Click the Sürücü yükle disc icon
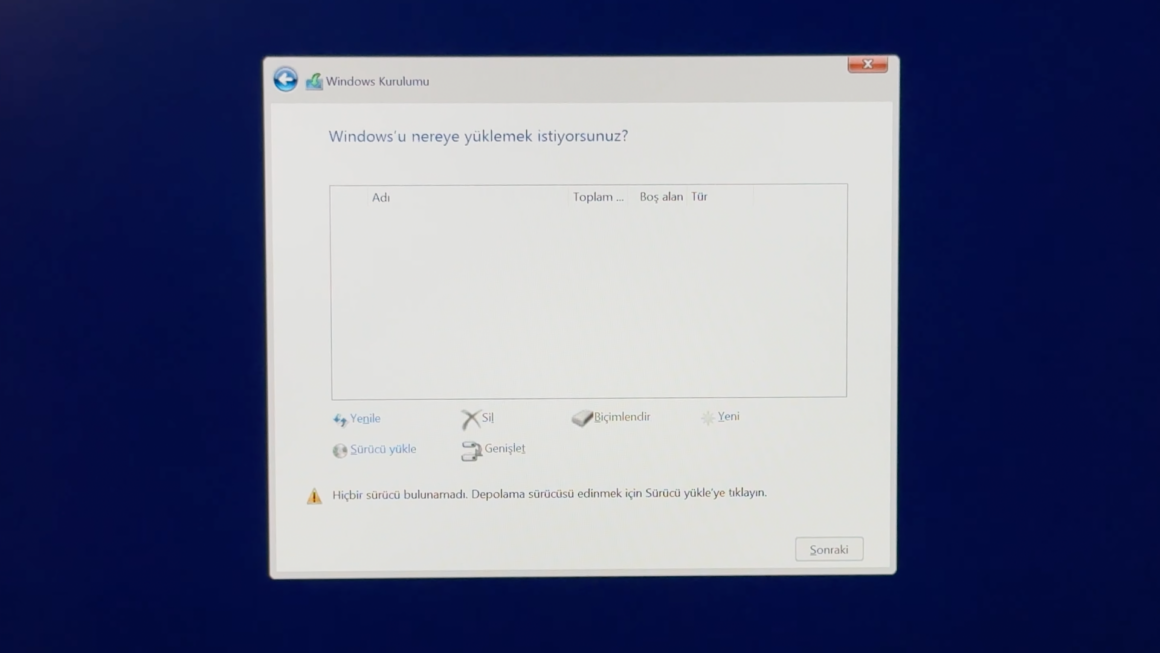This screenshot has height=653, width=1160. point(340,450)
